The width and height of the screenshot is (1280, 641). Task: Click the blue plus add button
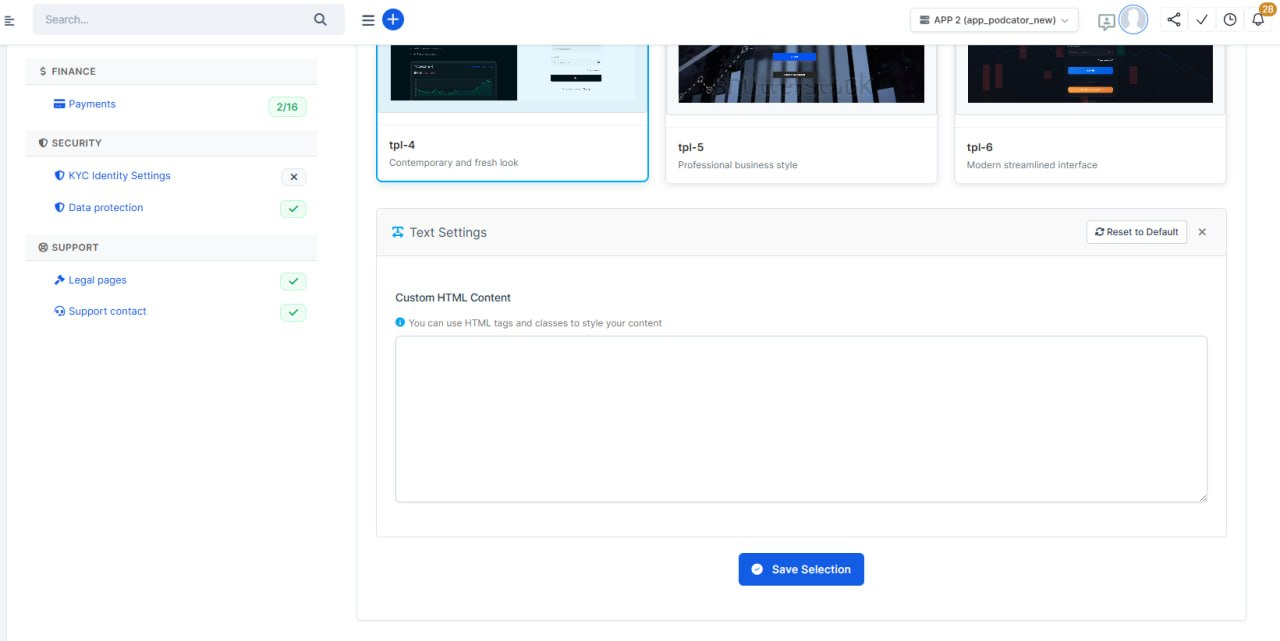click(393, 20)
